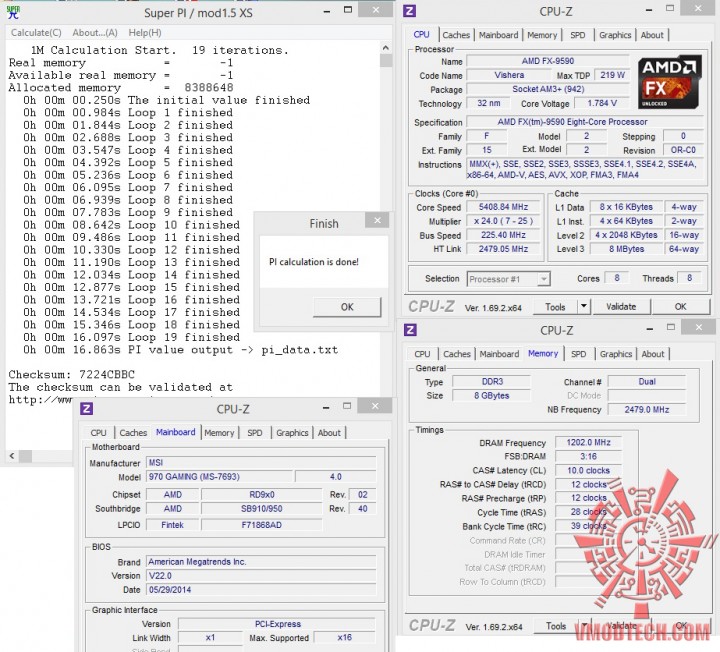The image size is (720, 652).
Task: Click the LPCIO F71868AD field
Action: pyautogui.click(x=262, y=524)
